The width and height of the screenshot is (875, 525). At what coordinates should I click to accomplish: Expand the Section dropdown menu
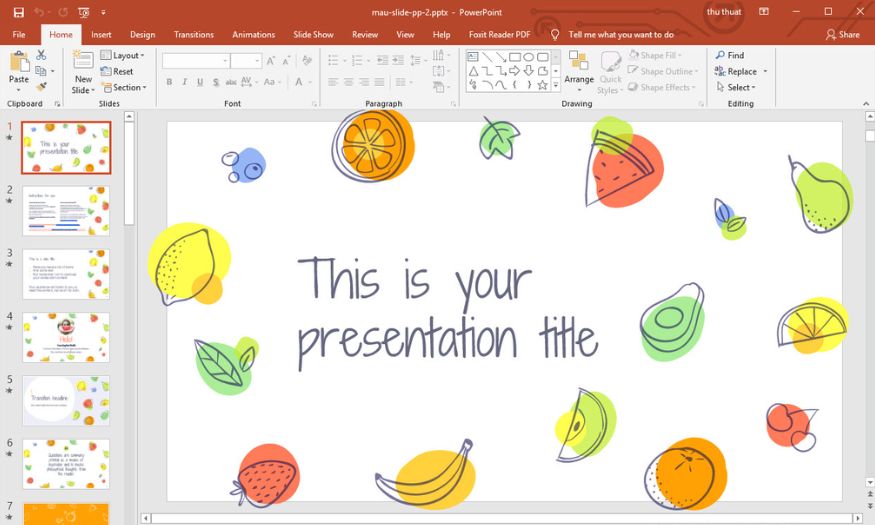pyautogui.click(x=123, y=88)
